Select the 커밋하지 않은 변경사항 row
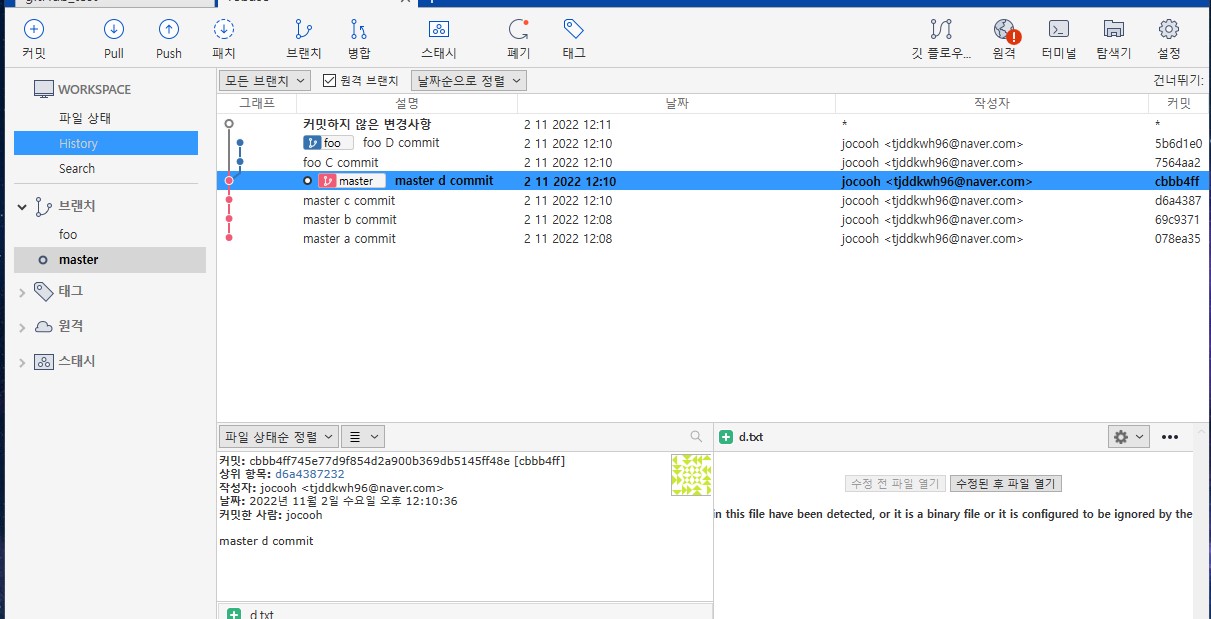The image size is (1211, 619). pyautogui.click(x=714, y=124)
